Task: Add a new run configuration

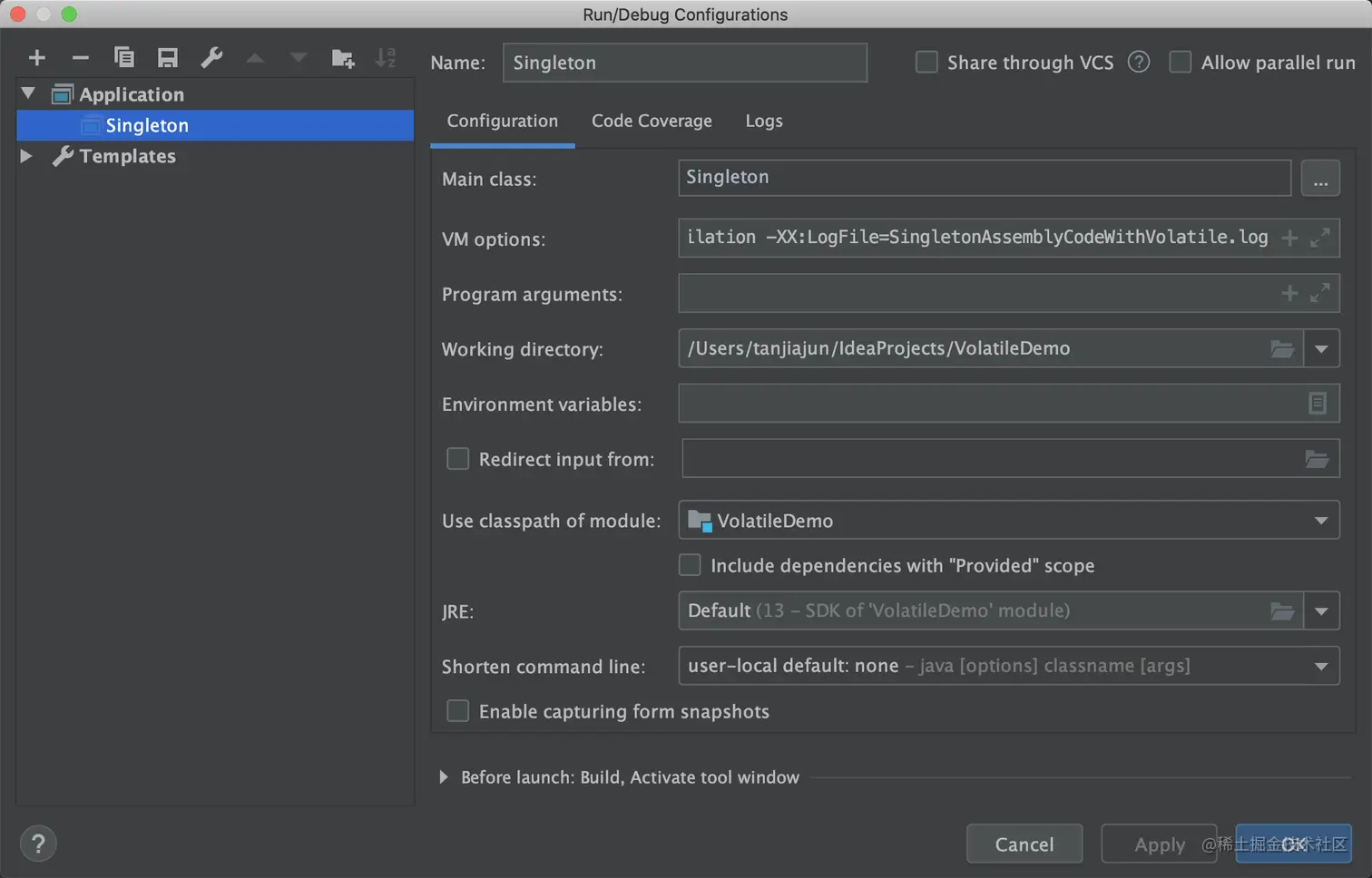Action: pos(36,57)
